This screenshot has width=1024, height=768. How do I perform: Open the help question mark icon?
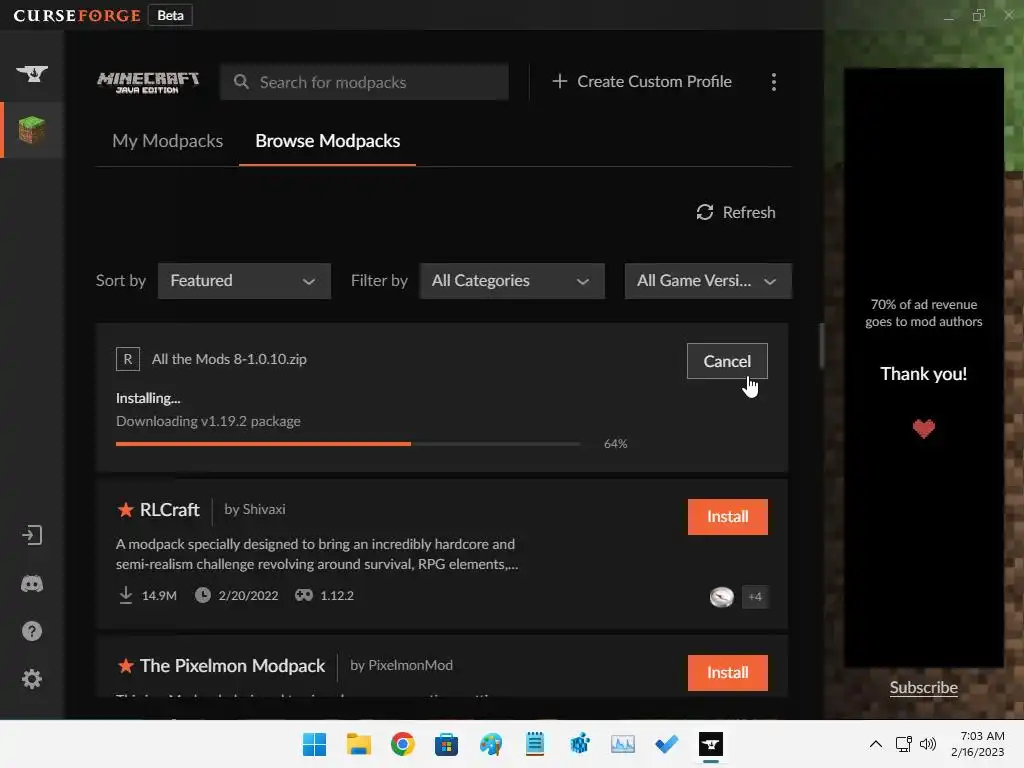pos(31,631)
